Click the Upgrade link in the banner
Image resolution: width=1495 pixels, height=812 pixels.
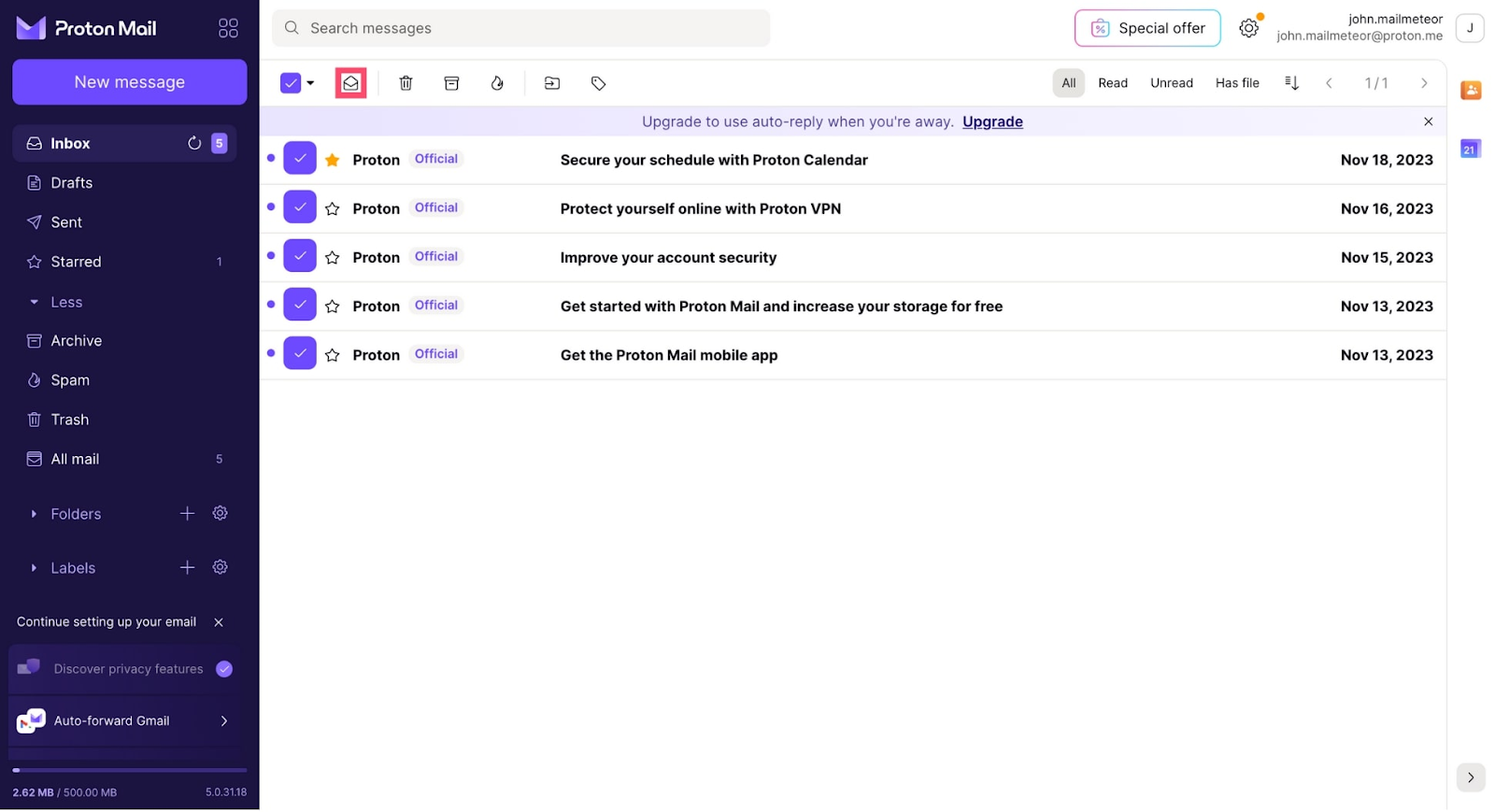(992, 121)
